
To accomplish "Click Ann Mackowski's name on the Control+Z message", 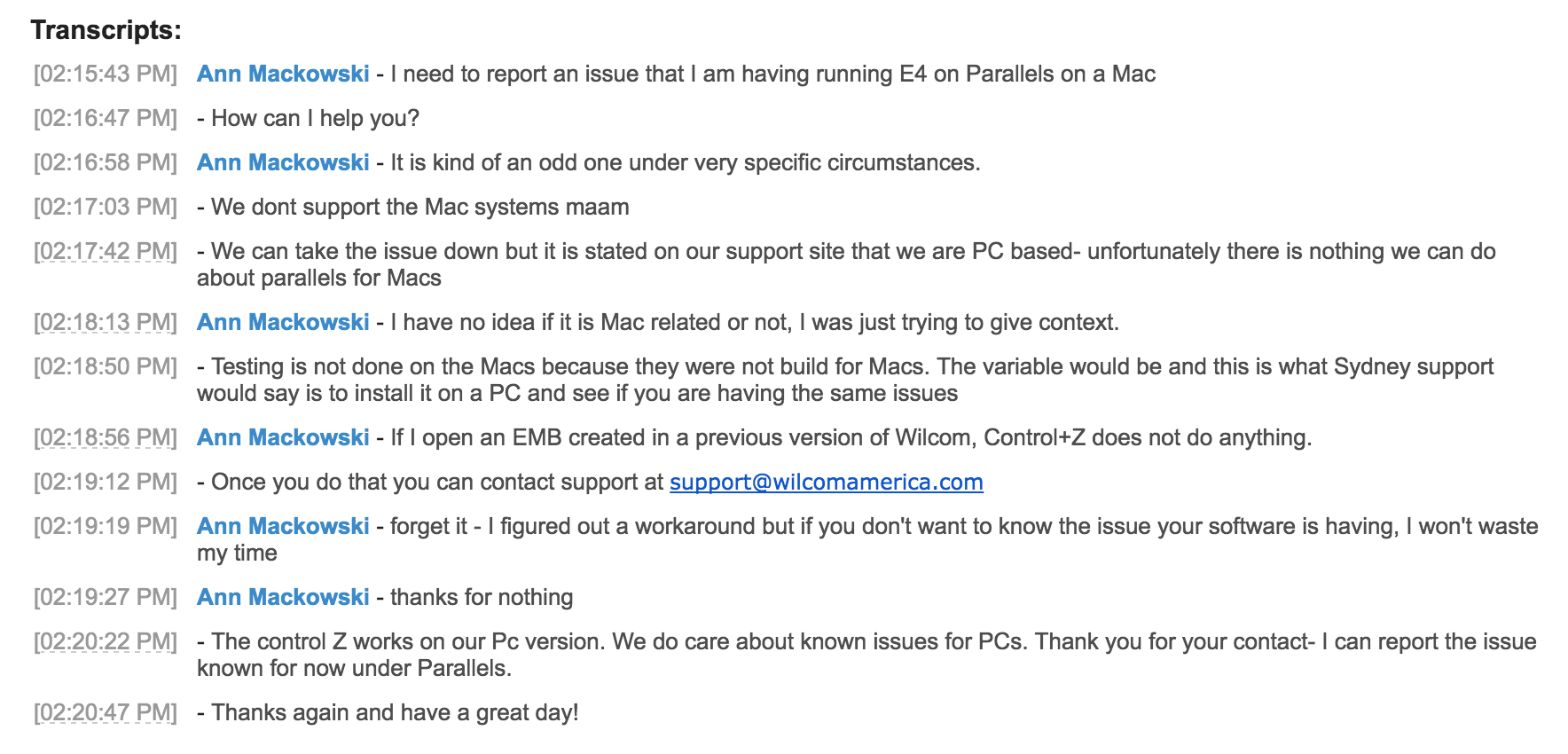I will (x=283, y=437).
